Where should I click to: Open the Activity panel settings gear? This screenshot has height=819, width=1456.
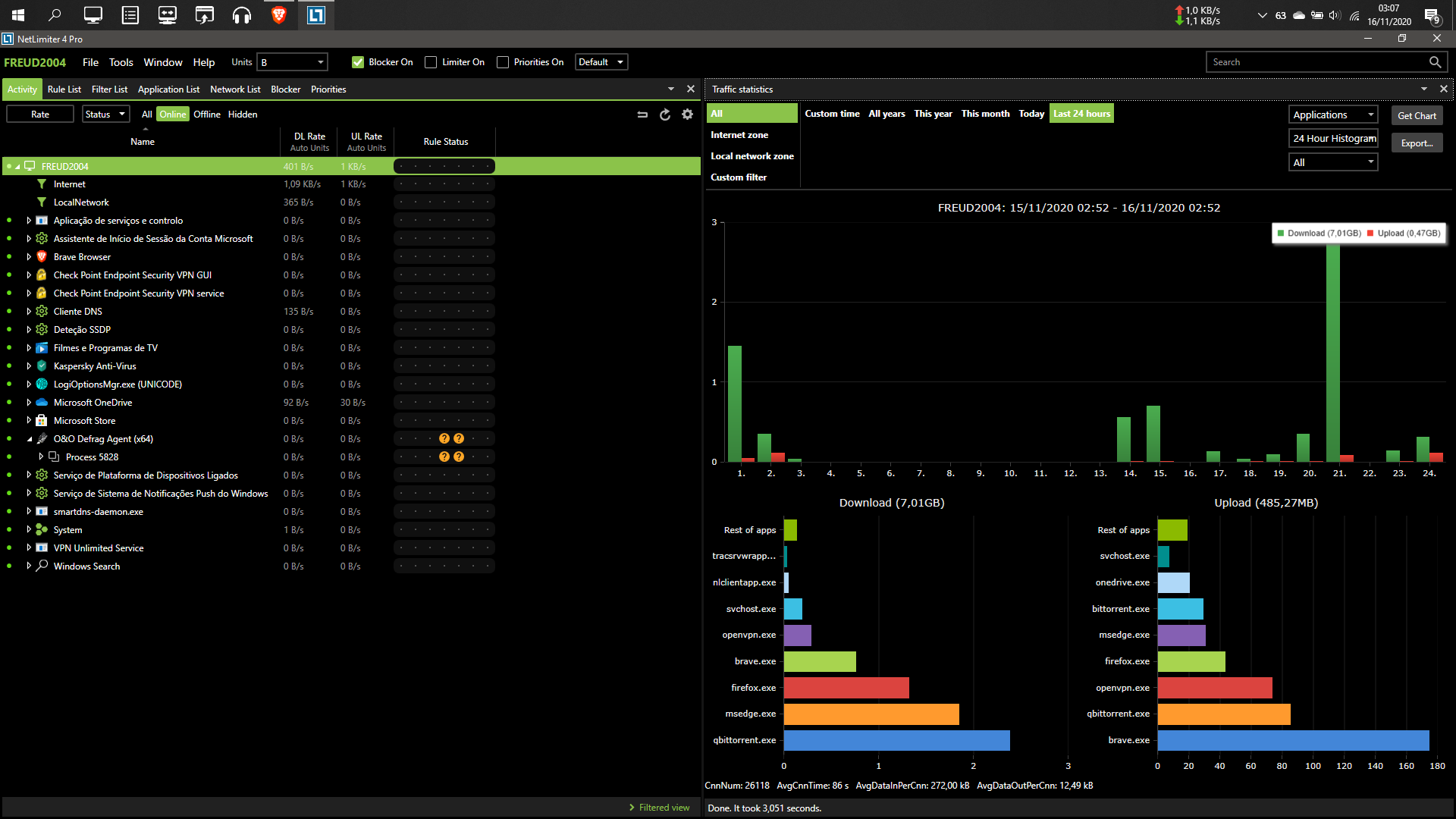pos(687,115)
